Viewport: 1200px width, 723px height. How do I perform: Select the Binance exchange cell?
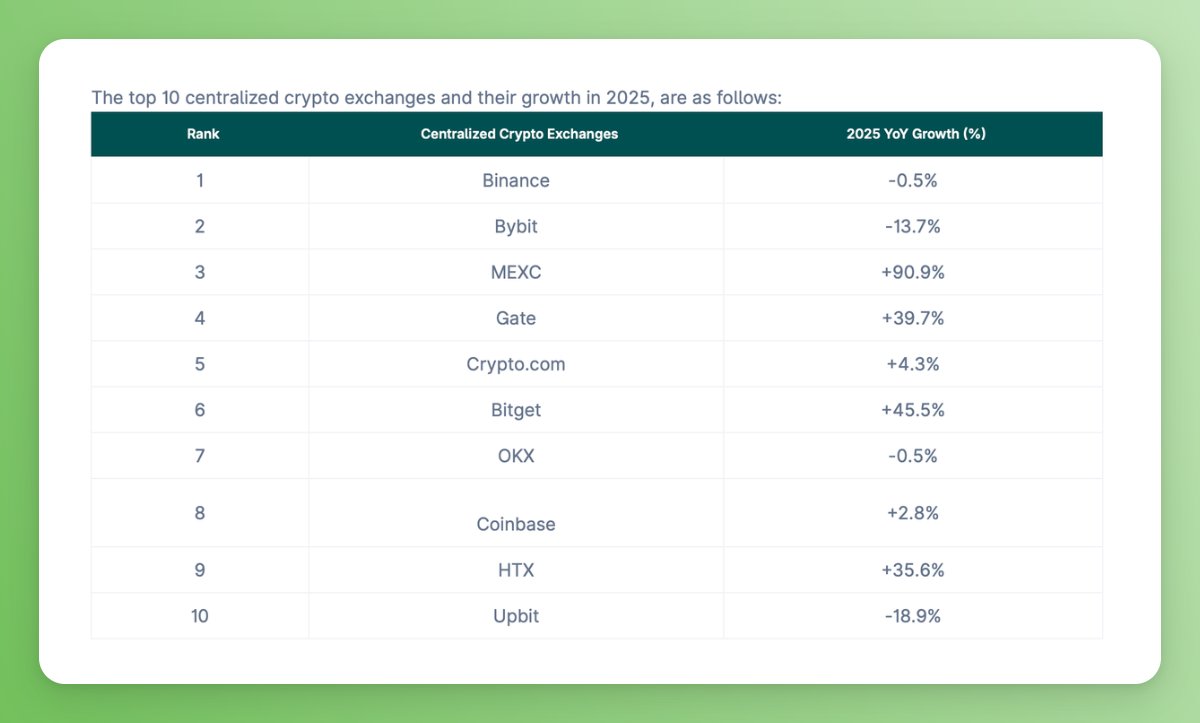click(x=516, y=181)
